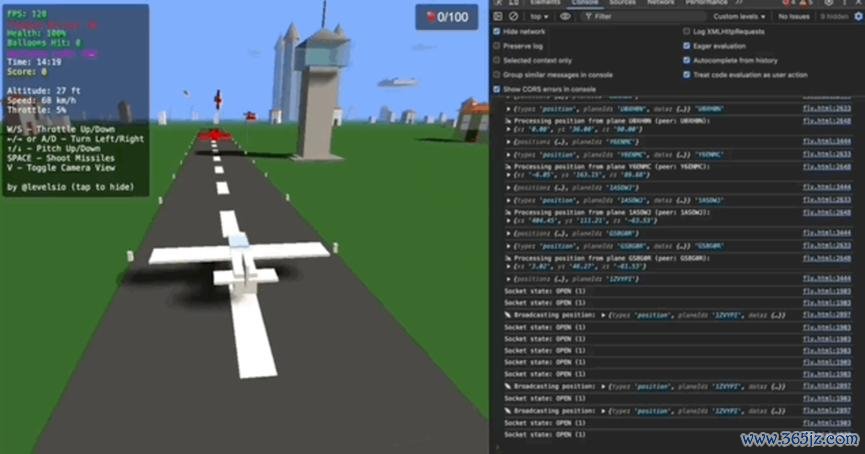Expand the {position, planeId 'Y6ENMC'} object
Viewport: 865px width, 454px height.
[509, 142]
